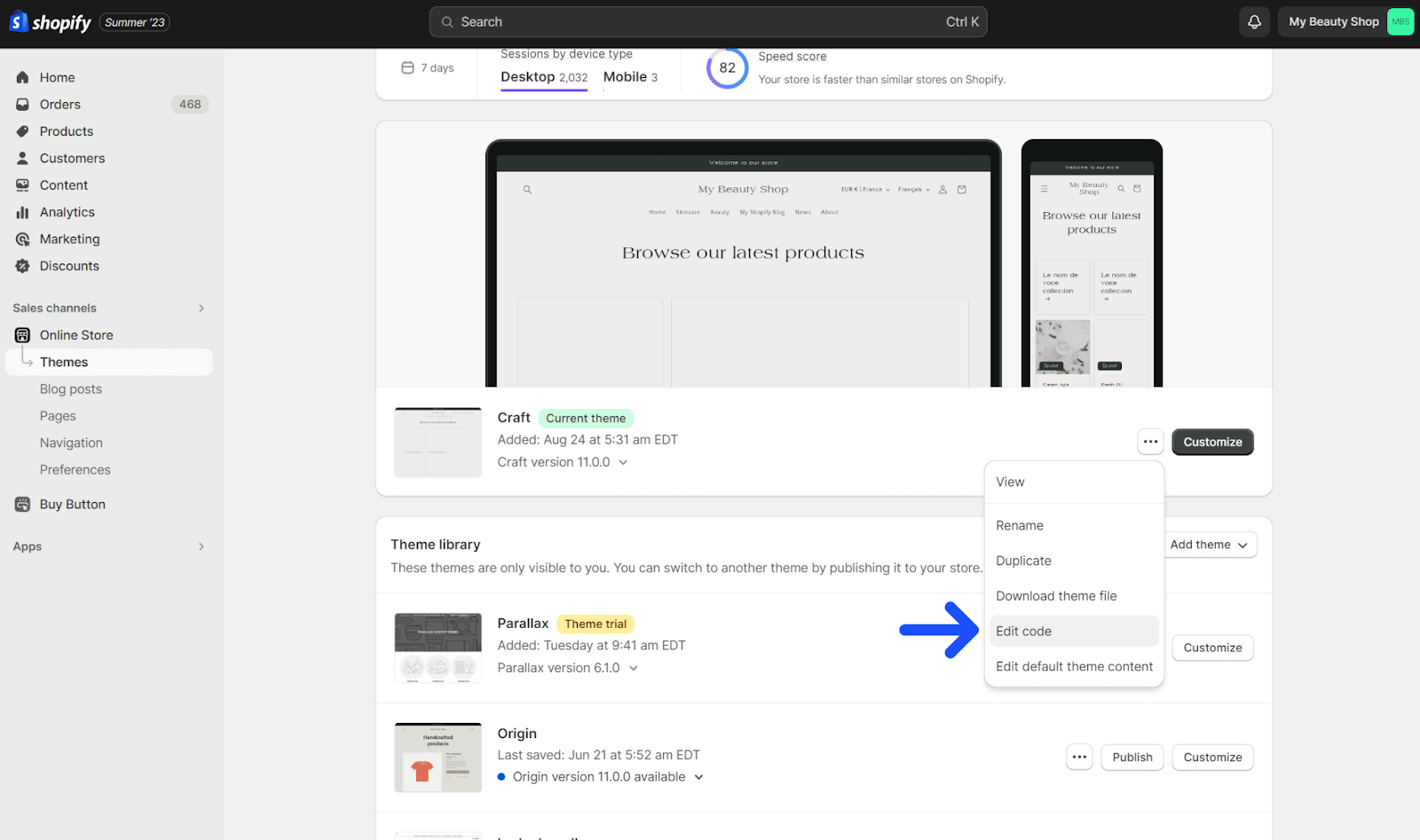This screenshot has width=1420, height=840.
Task: Click the Parallax theme thumbnail
Action: click(x=438, y=648)
